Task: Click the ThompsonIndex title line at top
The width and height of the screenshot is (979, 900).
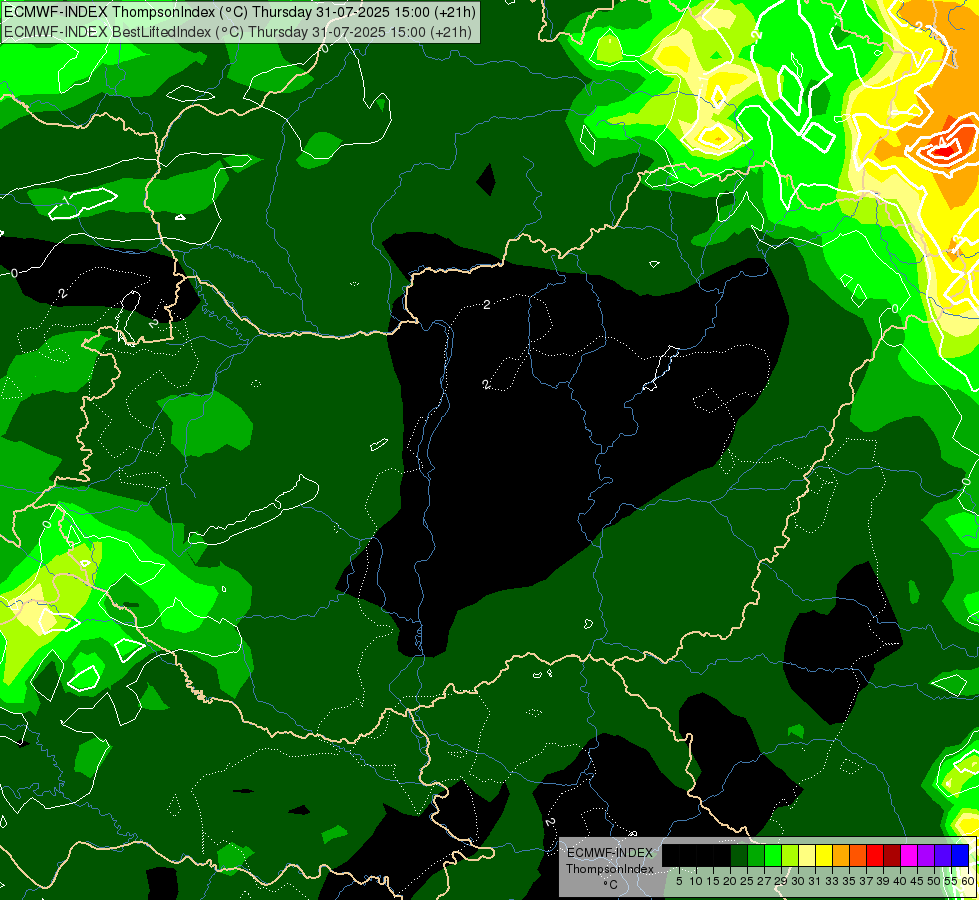Action: tap(240, 11)
